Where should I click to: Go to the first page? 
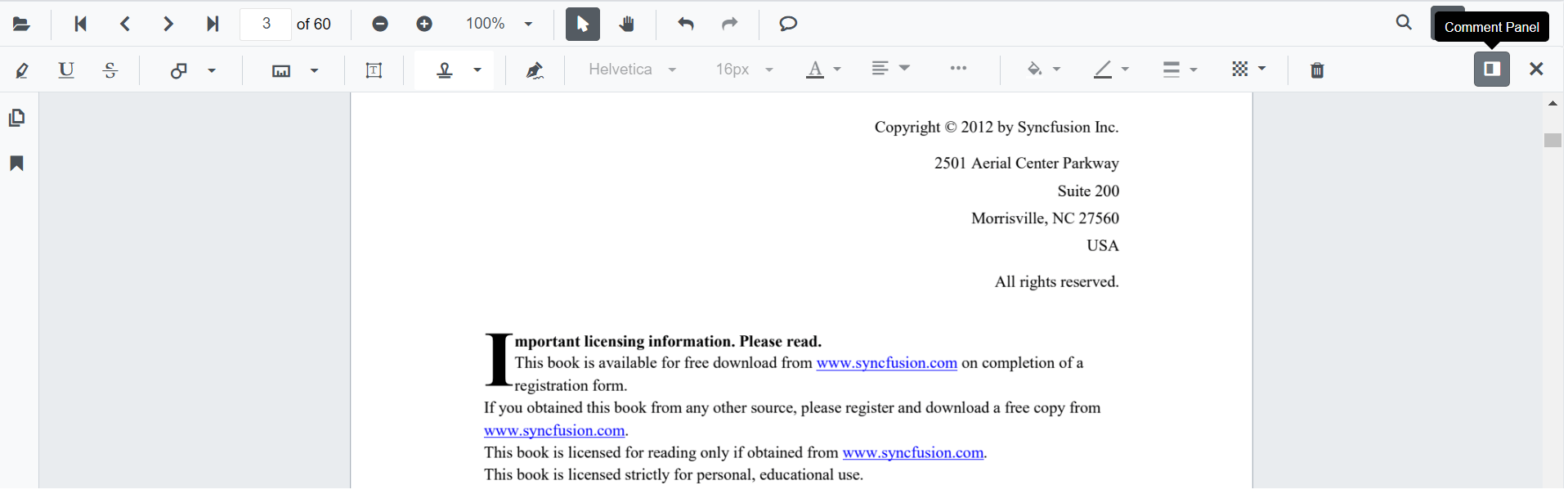(80, 24)
